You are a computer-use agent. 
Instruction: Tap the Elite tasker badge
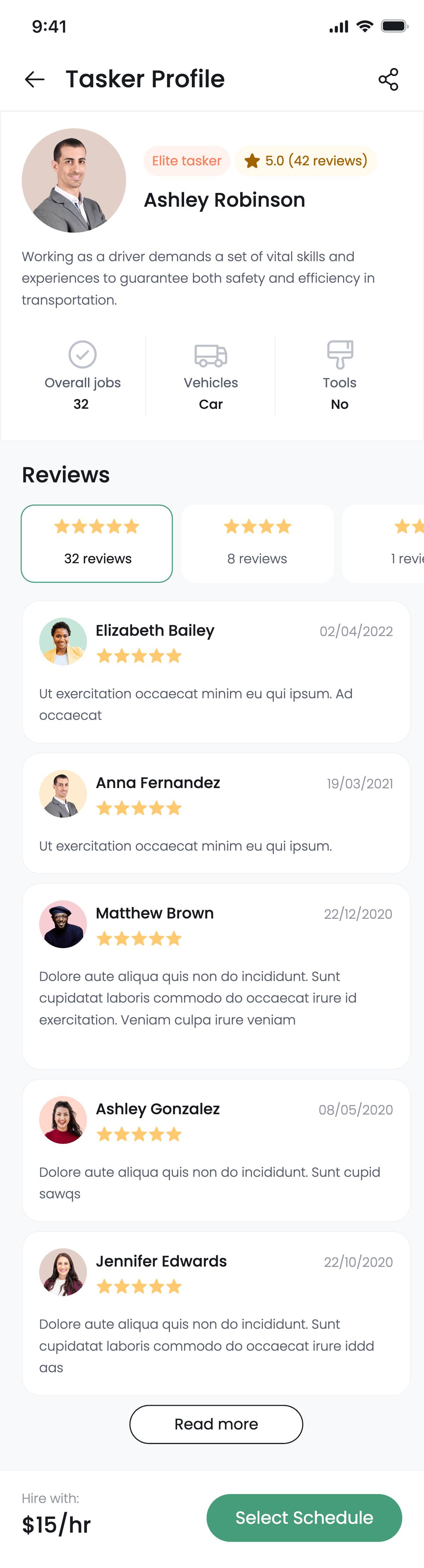pos(186,161)
